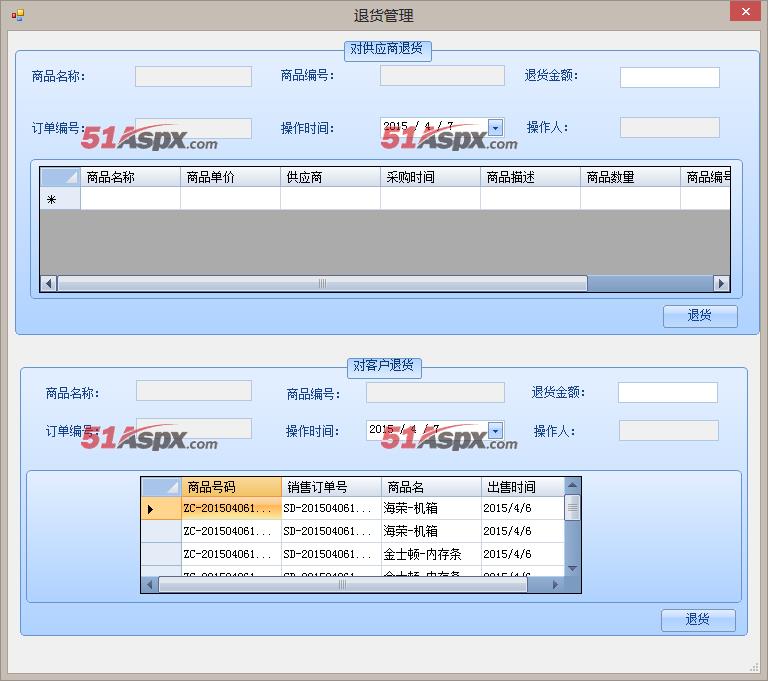
Task: Sort supplier grid by 商品单价 column header
Action: pos(230,177)
